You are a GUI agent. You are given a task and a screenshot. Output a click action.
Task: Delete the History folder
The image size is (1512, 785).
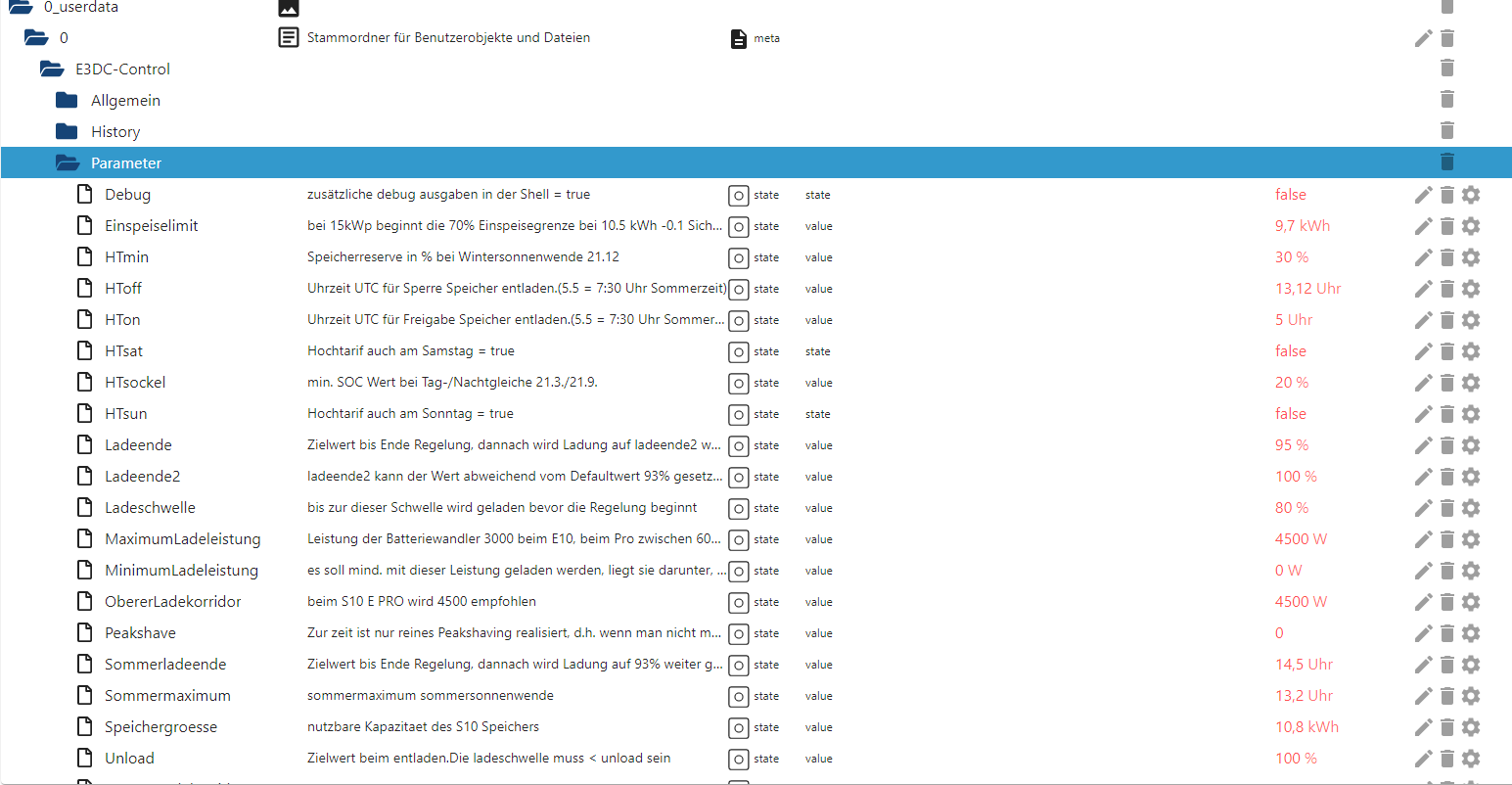coord(1447,130)
